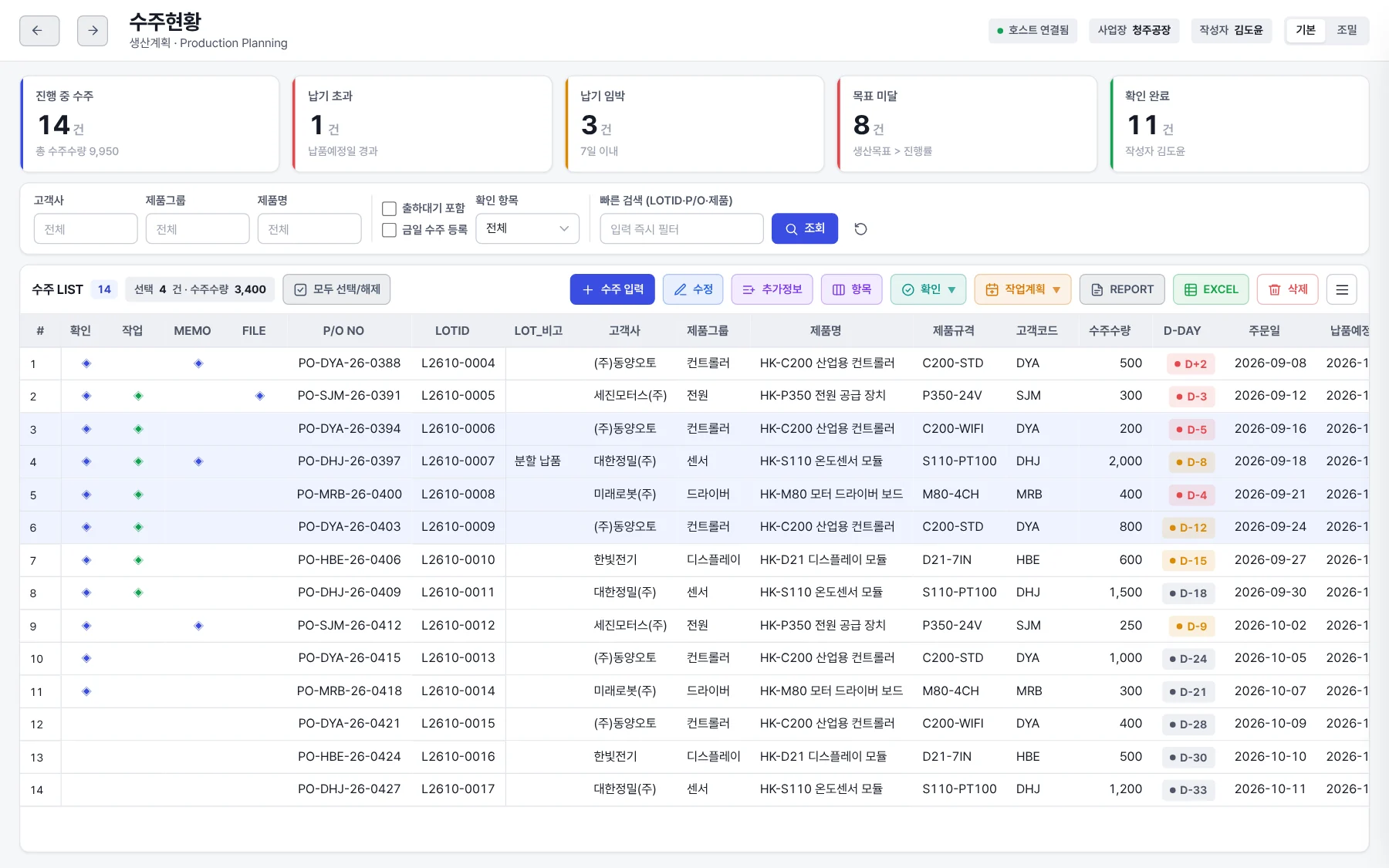Click MEMO marker for PO-SJM-26-0412
1389x868 pixels.
pyautogui.click(x=198, y=626)
